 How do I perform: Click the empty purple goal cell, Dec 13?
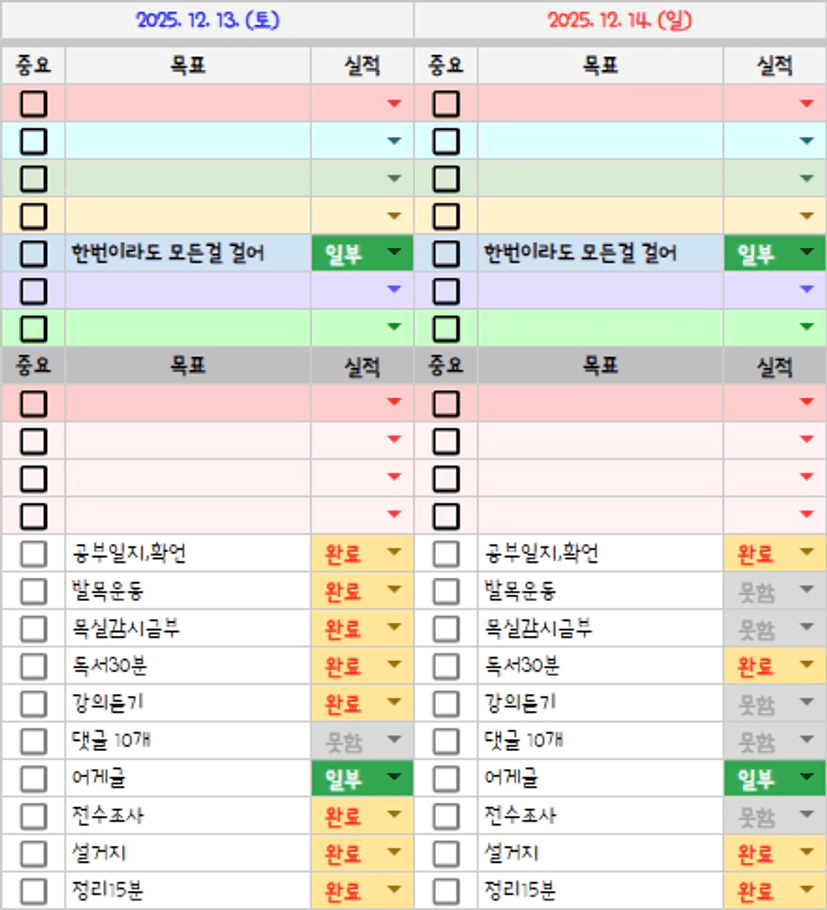tap(188, 291)
